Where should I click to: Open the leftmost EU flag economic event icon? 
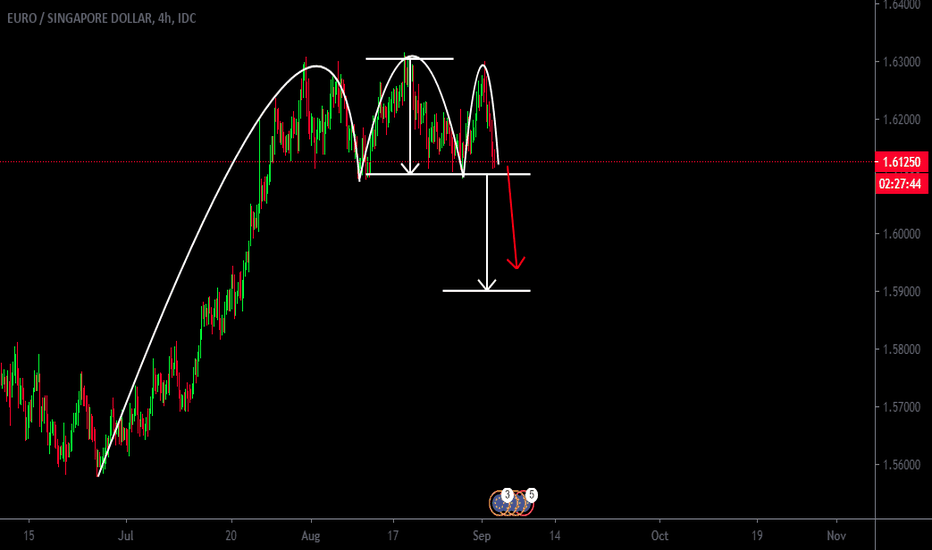click(x=500, y=504)
